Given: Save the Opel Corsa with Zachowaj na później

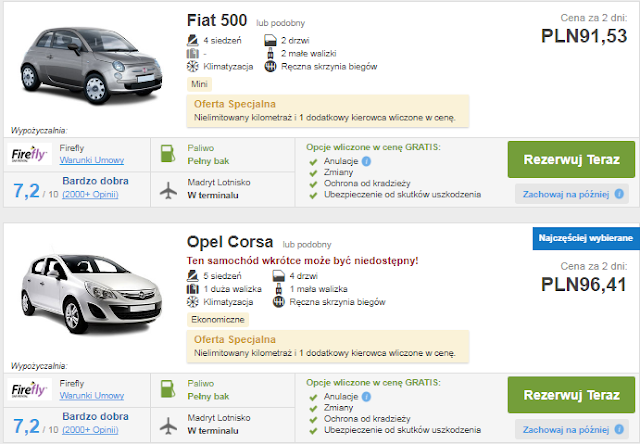Looking at the screenshot, I should [x=563, y=428].
